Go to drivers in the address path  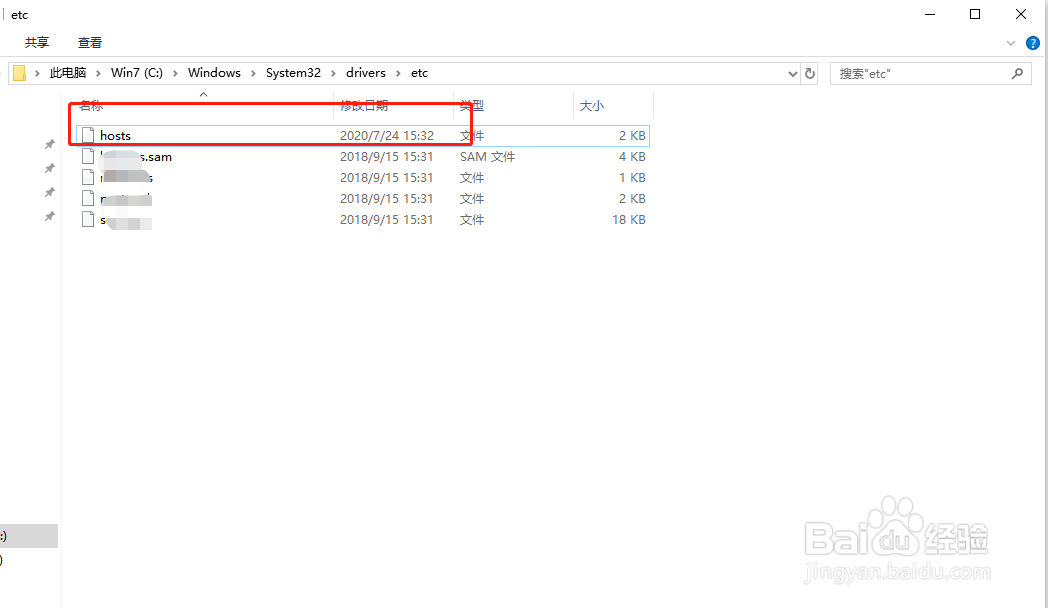coord(366,73)
